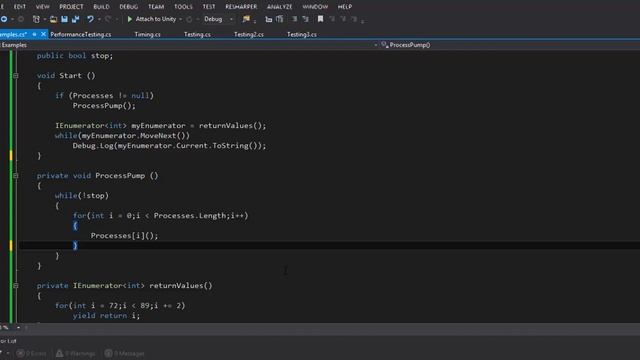640x360 pixels.
Task: Click the refresh icon beside Attach to Unity
Action: (189, 19)
